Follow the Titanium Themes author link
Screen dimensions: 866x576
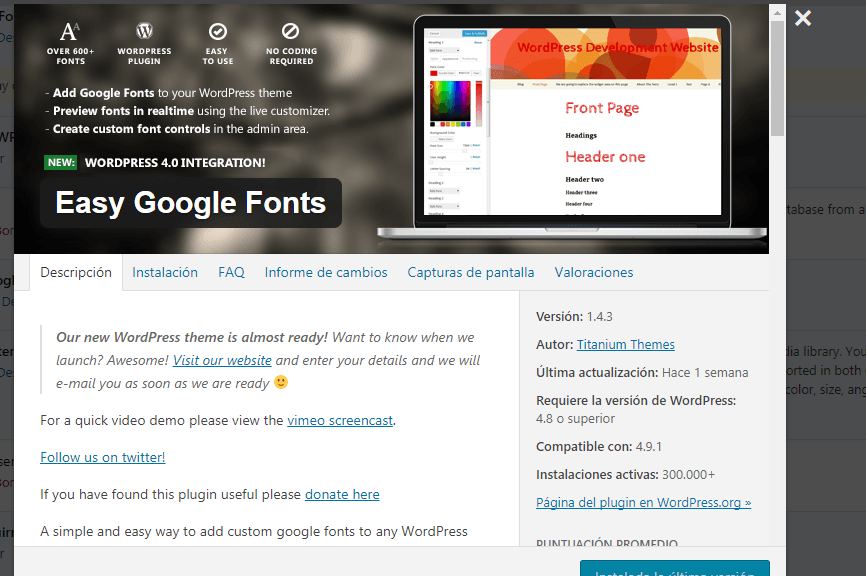coord(626,345)
